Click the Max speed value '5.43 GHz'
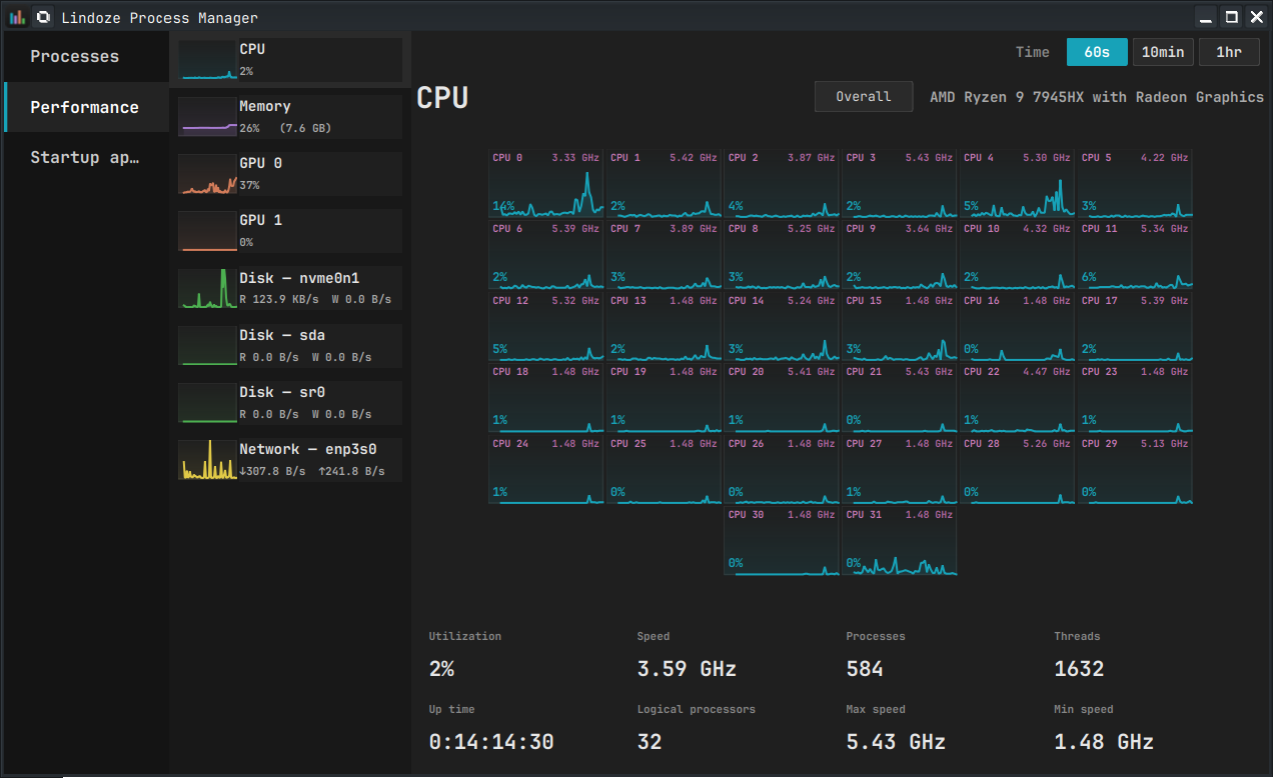Viewport: 1273px width, 778px height. point(896,742)
